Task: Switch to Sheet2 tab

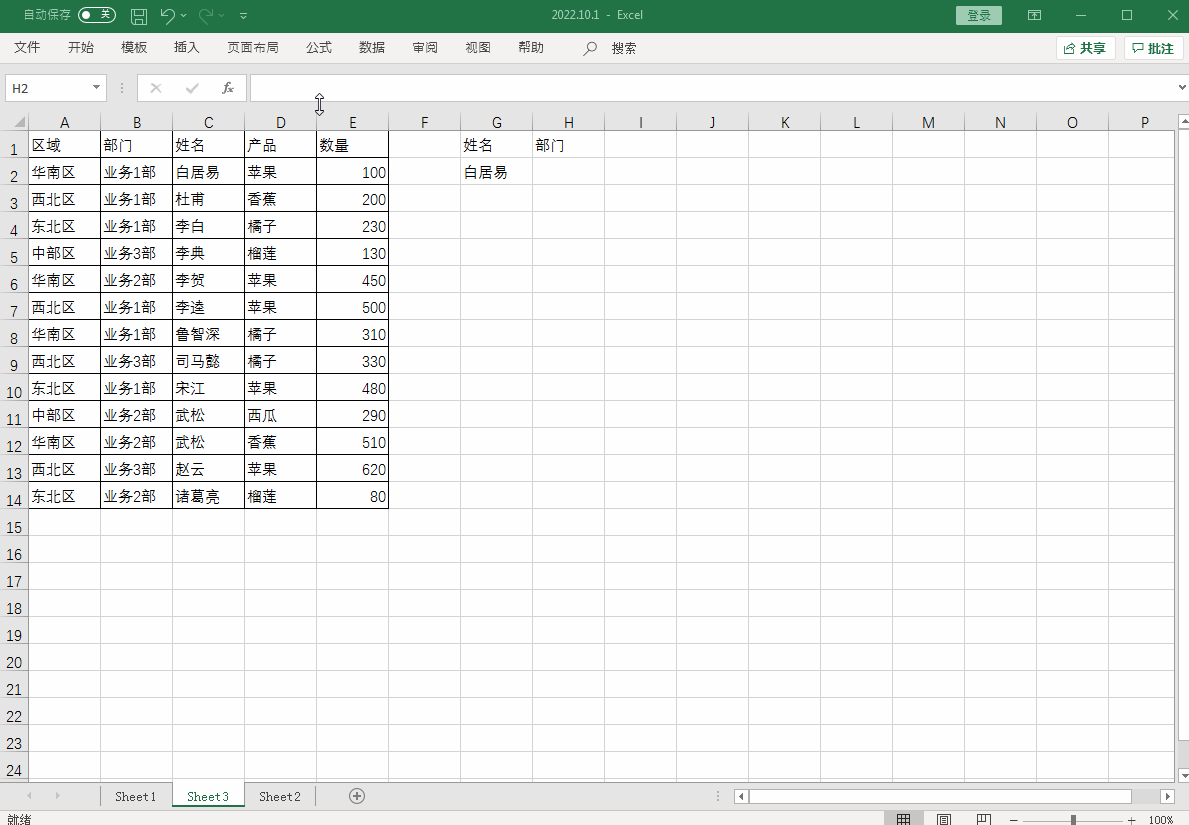Action: tap(280, 796)
